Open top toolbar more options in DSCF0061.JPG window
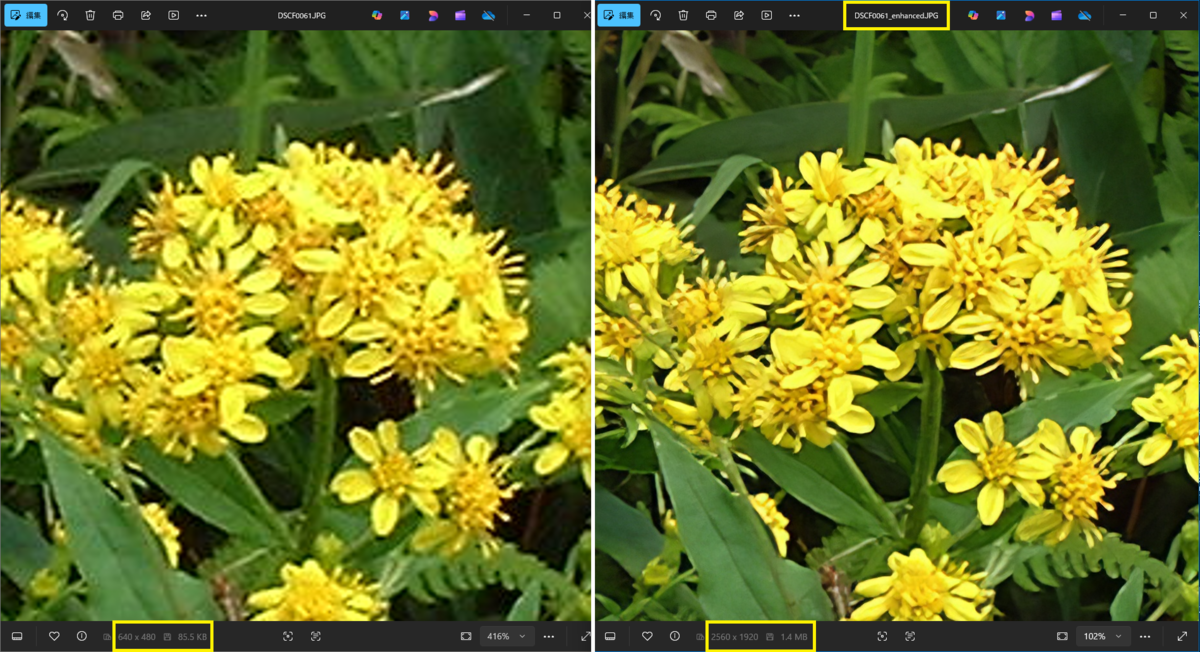Screen dimensions: 1200x652 click(x=202, y=15)
